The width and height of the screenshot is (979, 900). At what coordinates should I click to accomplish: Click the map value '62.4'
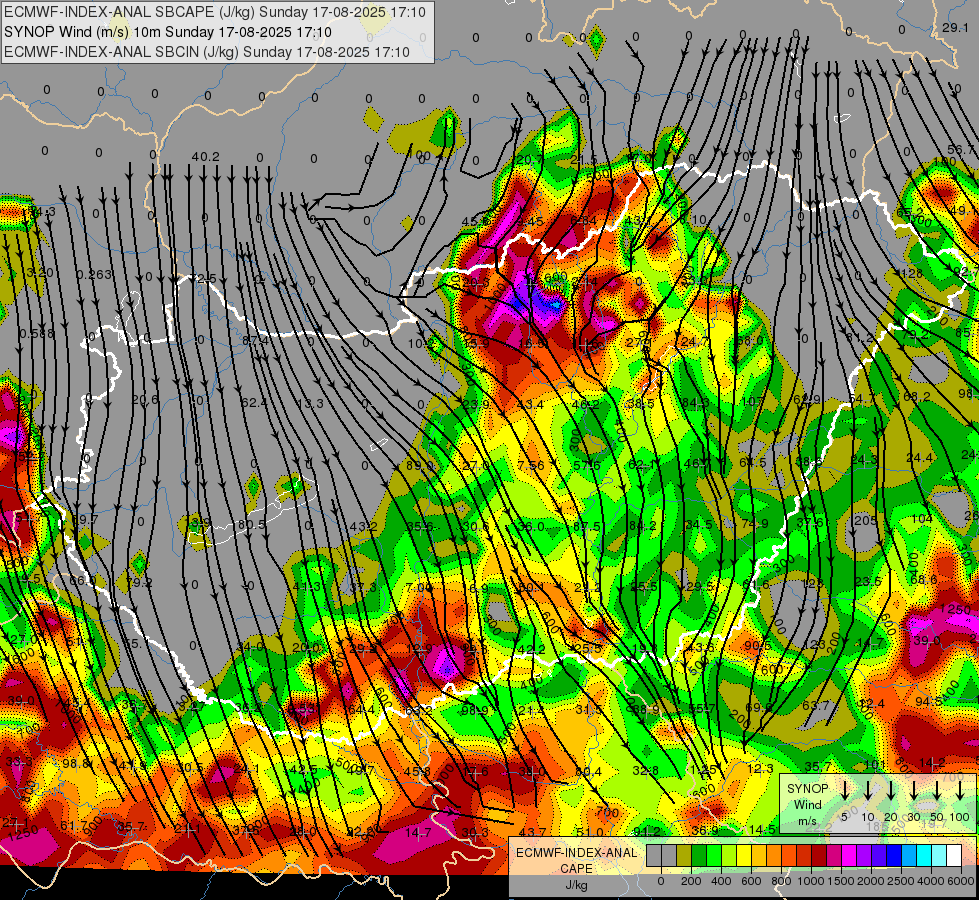click(x=254, y=403)
